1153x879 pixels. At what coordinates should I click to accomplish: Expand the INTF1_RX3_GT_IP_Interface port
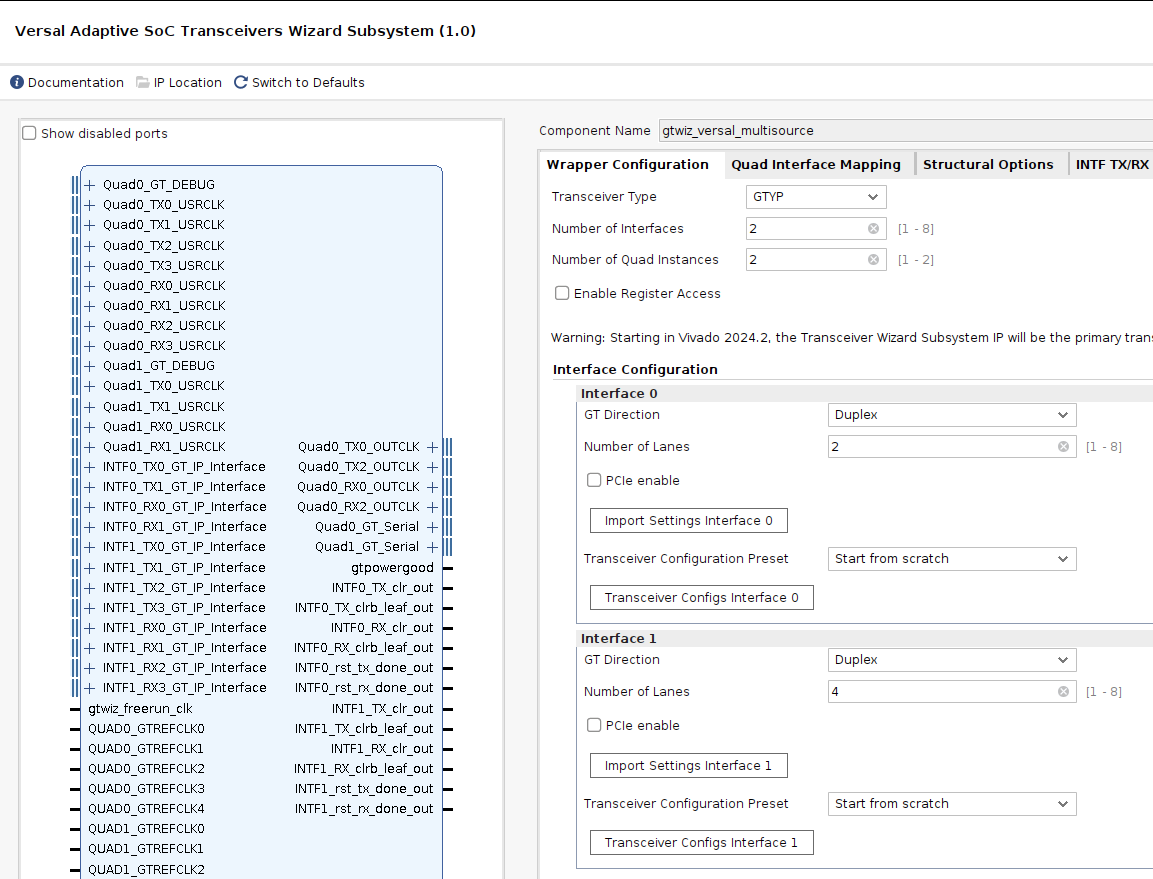coord(90,688)
